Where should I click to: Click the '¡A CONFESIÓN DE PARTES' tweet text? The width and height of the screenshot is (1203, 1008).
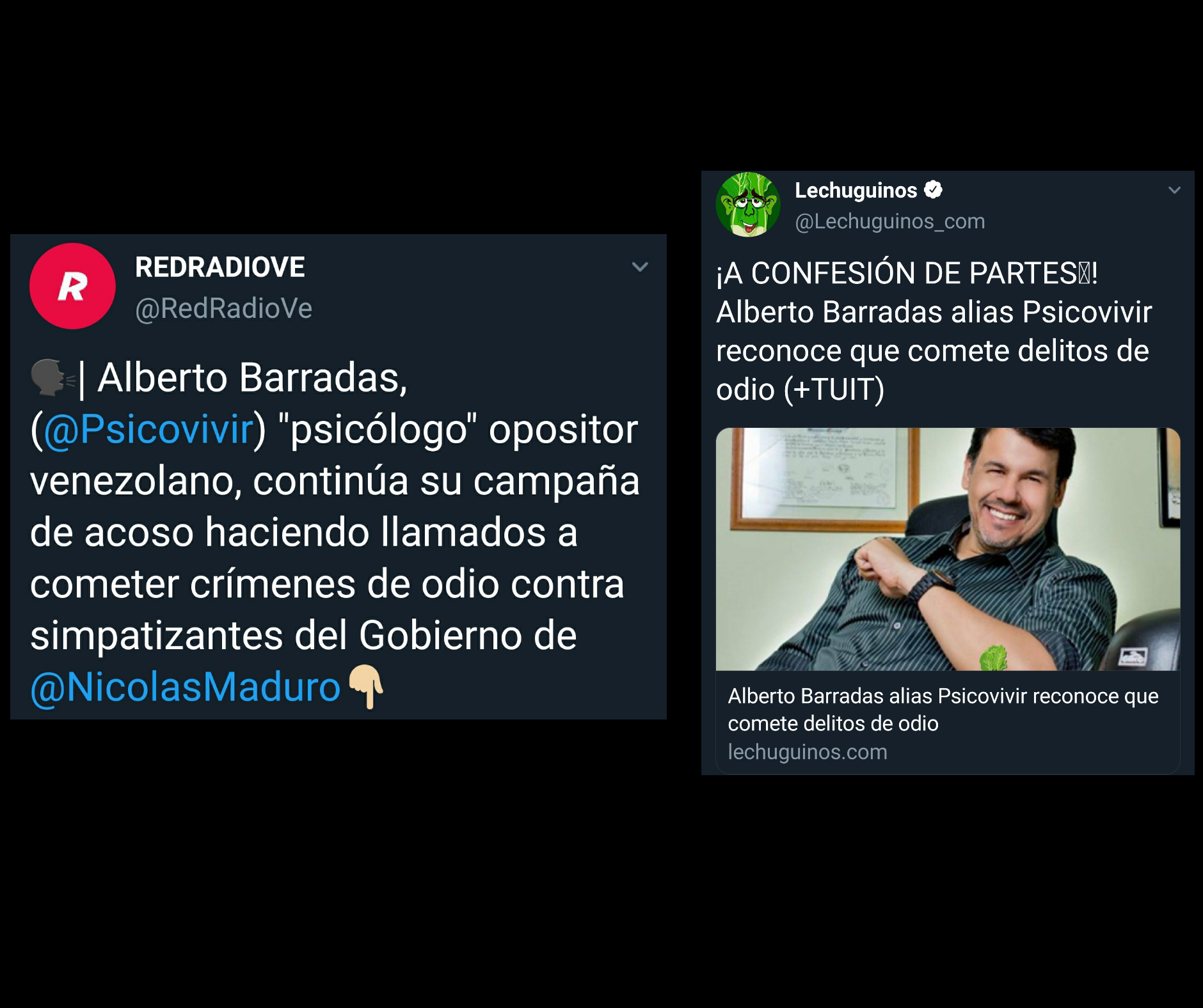(x=934, y=331)
